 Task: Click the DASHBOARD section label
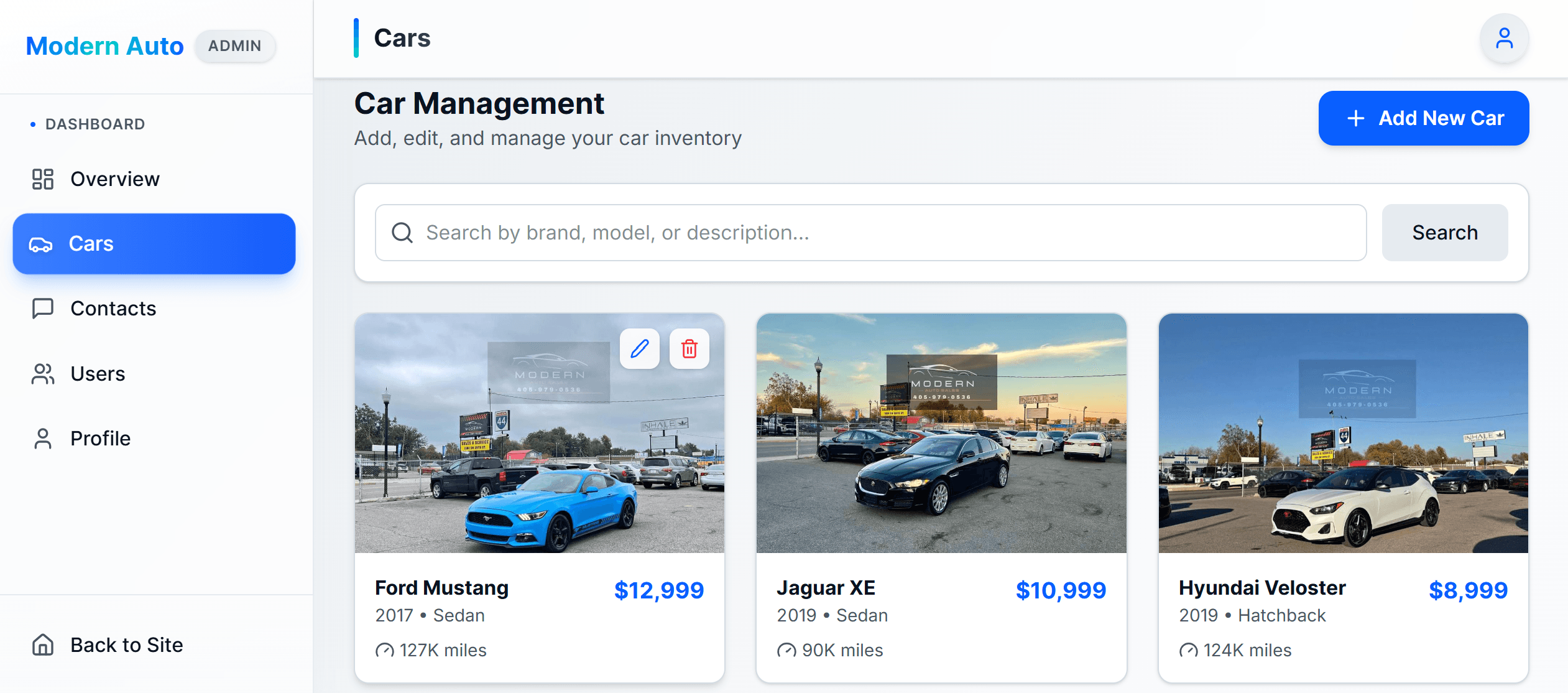pyautogui.click(x=95, y=124)
